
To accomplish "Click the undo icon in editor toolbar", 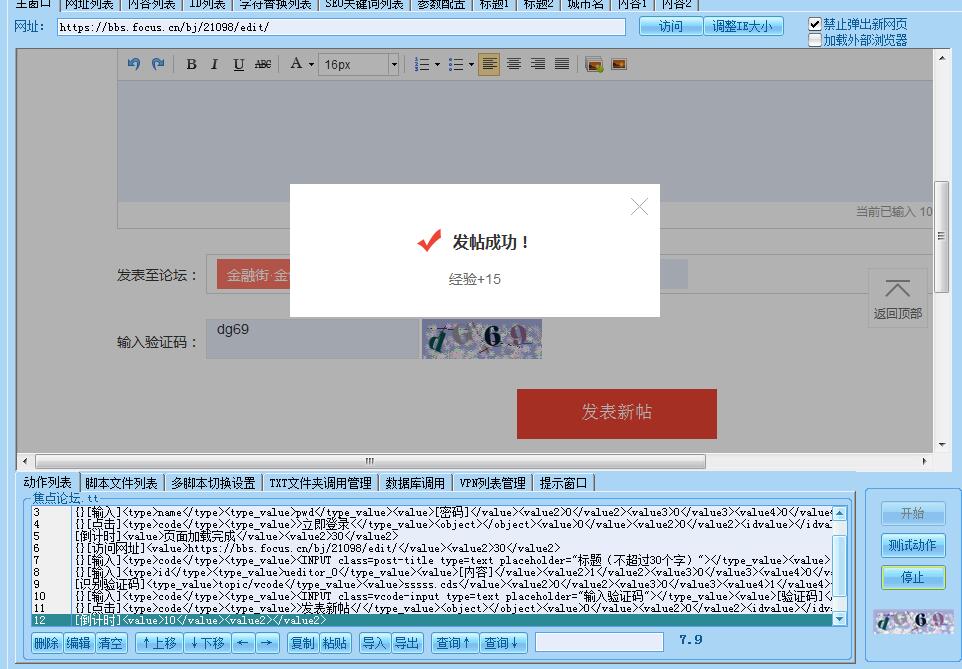I will coord(134,64).
